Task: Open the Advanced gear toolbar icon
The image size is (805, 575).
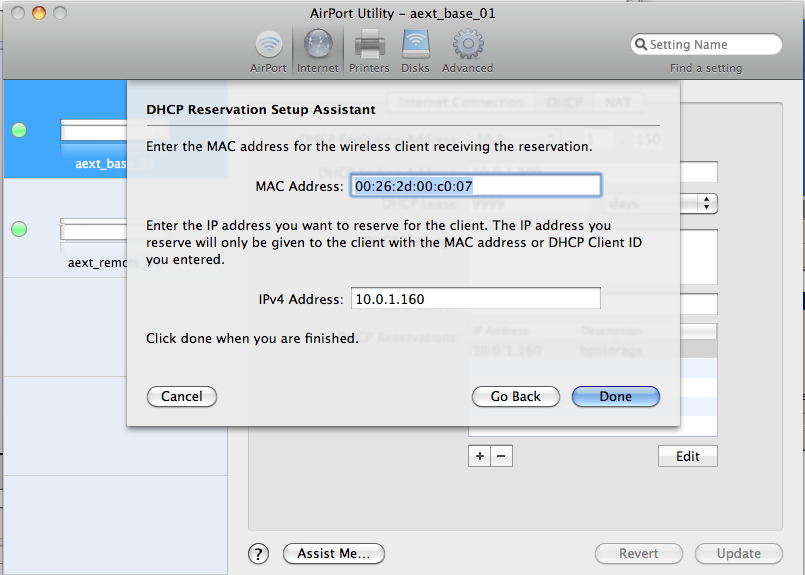Action: (467, 51)
